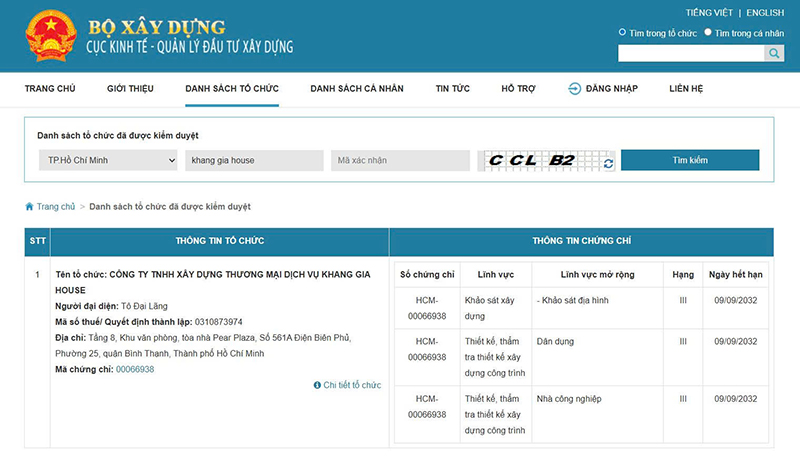The width and height of the screenshot is (800, 456).
Task: Switch language to English
Action: 765,13
